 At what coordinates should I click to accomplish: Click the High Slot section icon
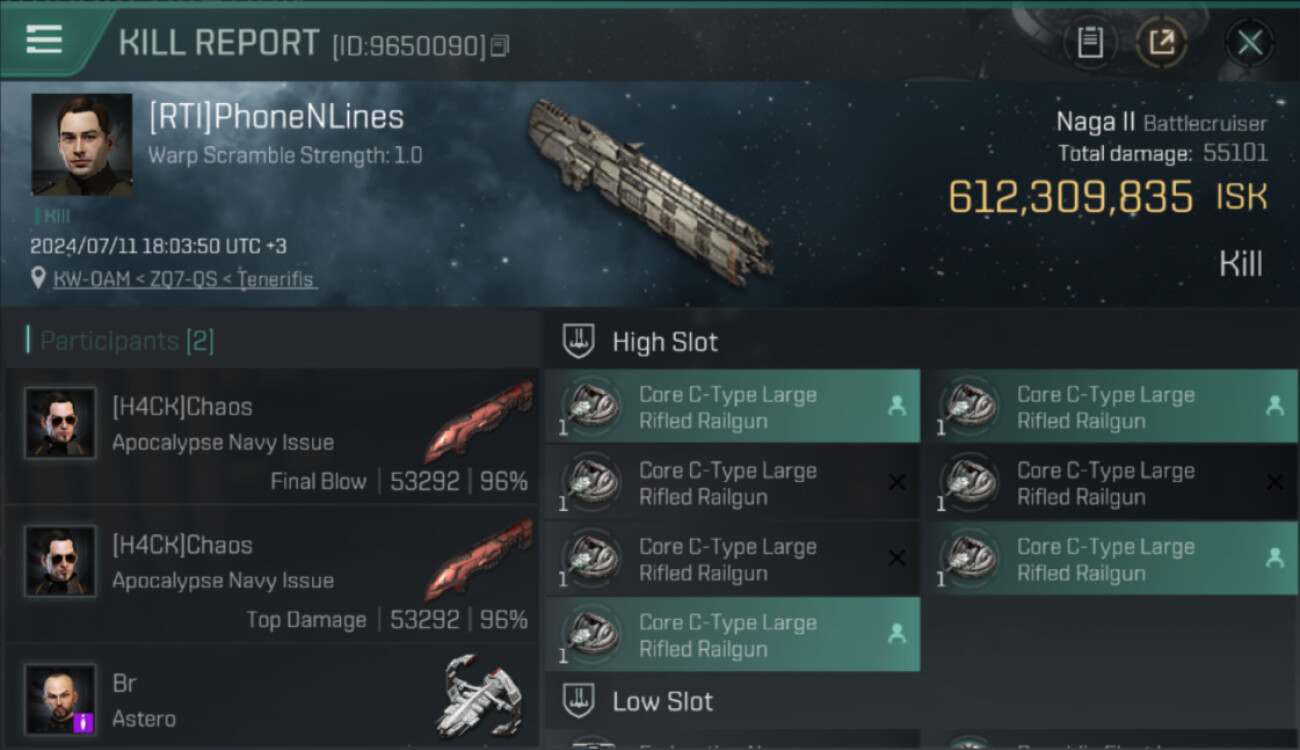click(578, 341)
